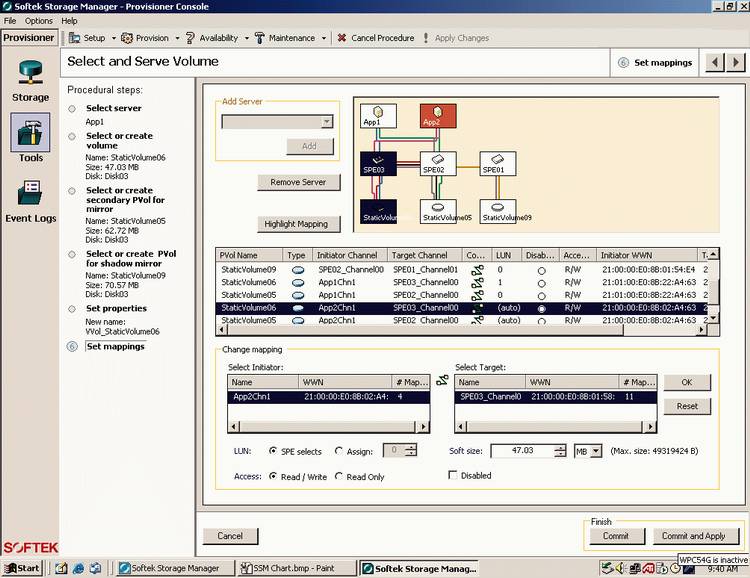Select Read Only access radio
Image resolution: width=750 pixels, height=578 pixels.
click(339, 476)
